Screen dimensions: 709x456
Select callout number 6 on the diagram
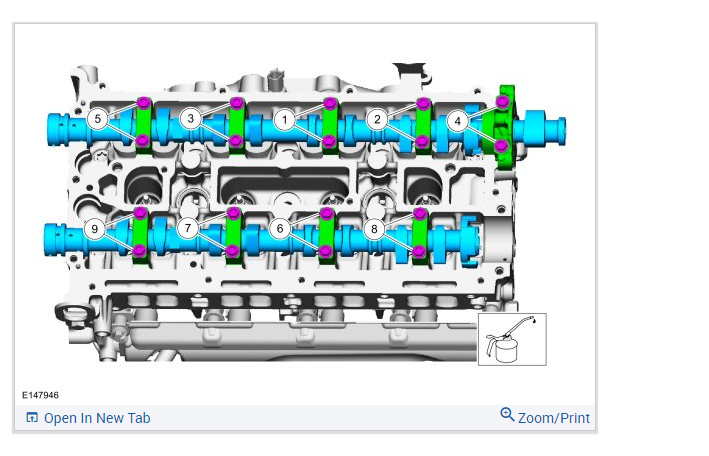point(280,228)
